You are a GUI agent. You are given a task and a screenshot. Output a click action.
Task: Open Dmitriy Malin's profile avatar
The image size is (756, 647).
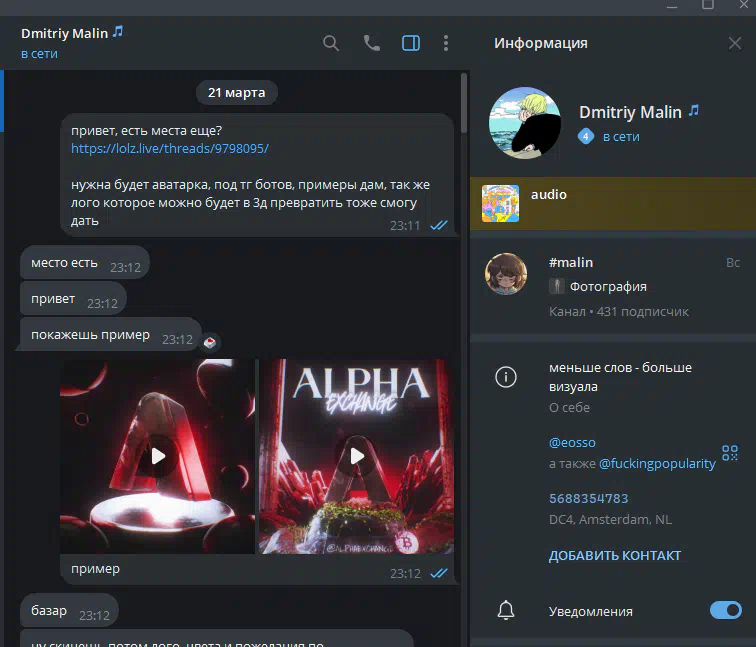click(522, 123)
